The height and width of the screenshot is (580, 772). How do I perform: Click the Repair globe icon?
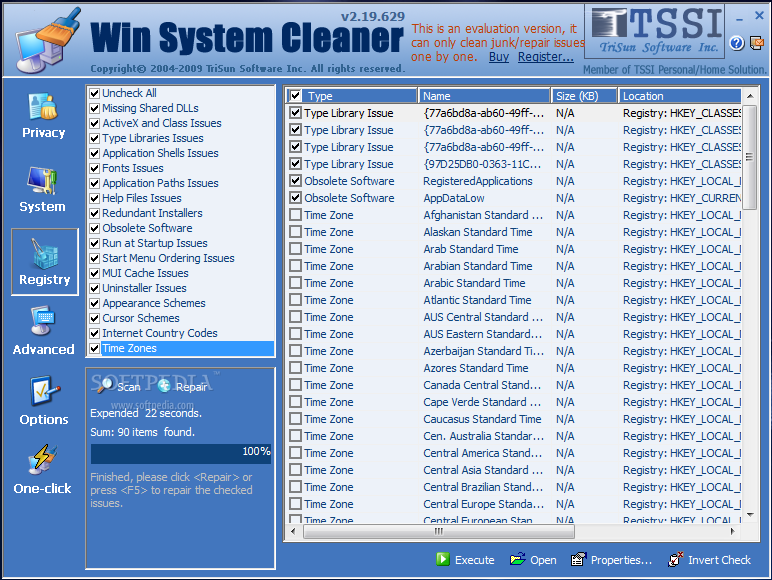pyautogui.click(x=164, y=386)
